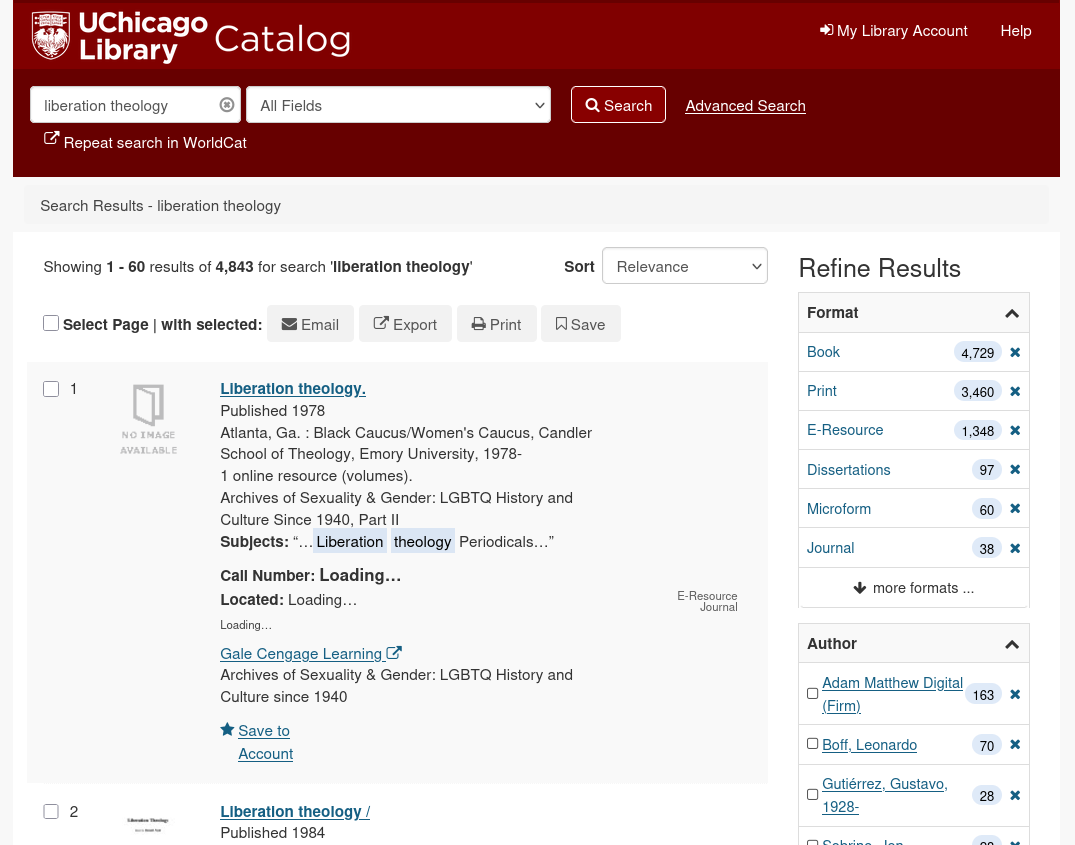Click the no-image thumbnail of result 1
This screenshot has height=845, width=1075.
tap(148, 418)
